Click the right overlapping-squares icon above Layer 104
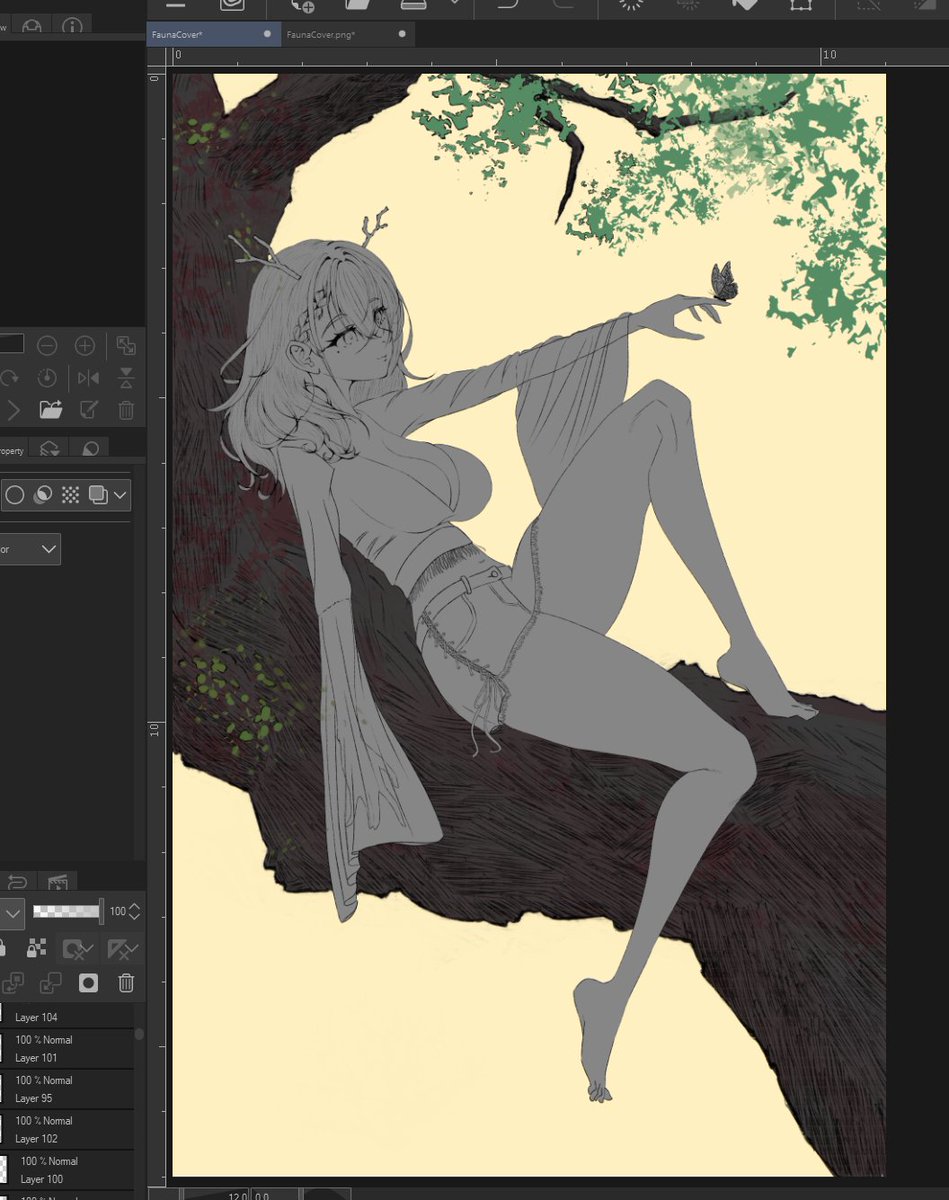949x1200 pixels. click(50, 983)
